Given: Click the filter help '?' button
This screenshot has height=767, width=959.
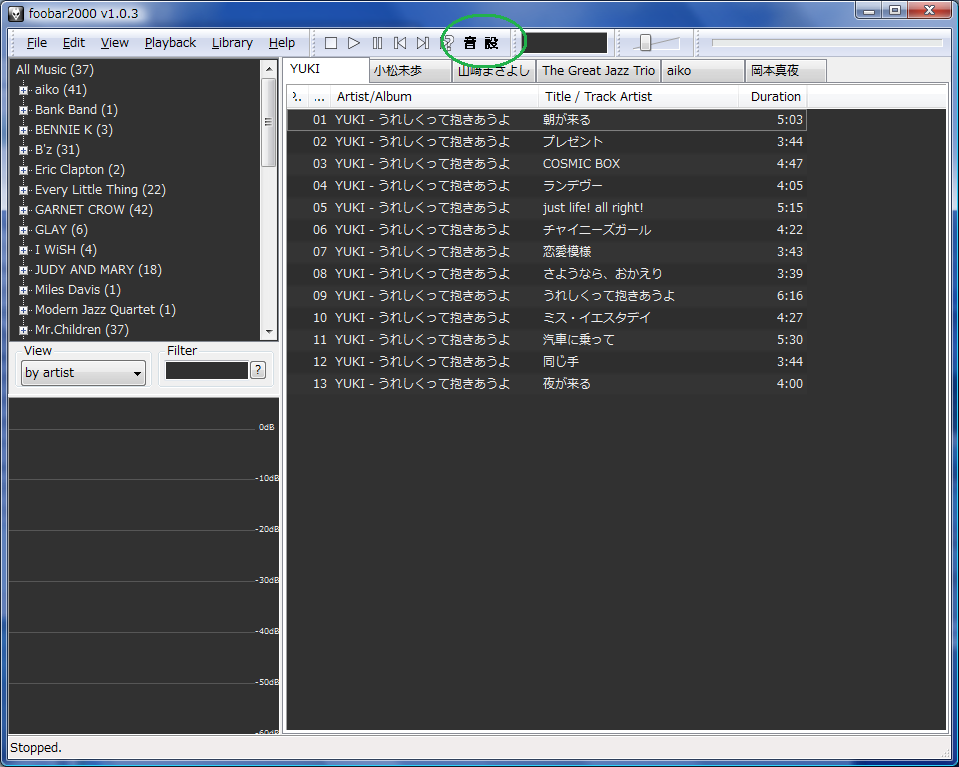Looking at the screenshot, I should (258, 370).
